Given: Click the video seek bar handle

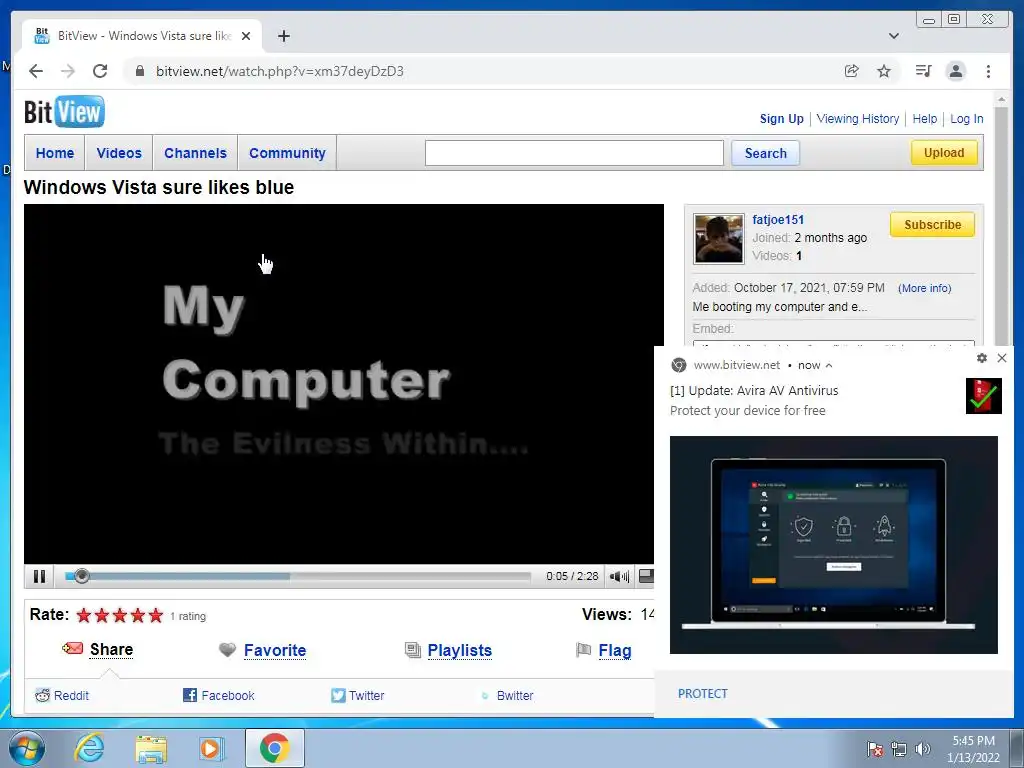Looking at the screenshot, I should point(81,576).
